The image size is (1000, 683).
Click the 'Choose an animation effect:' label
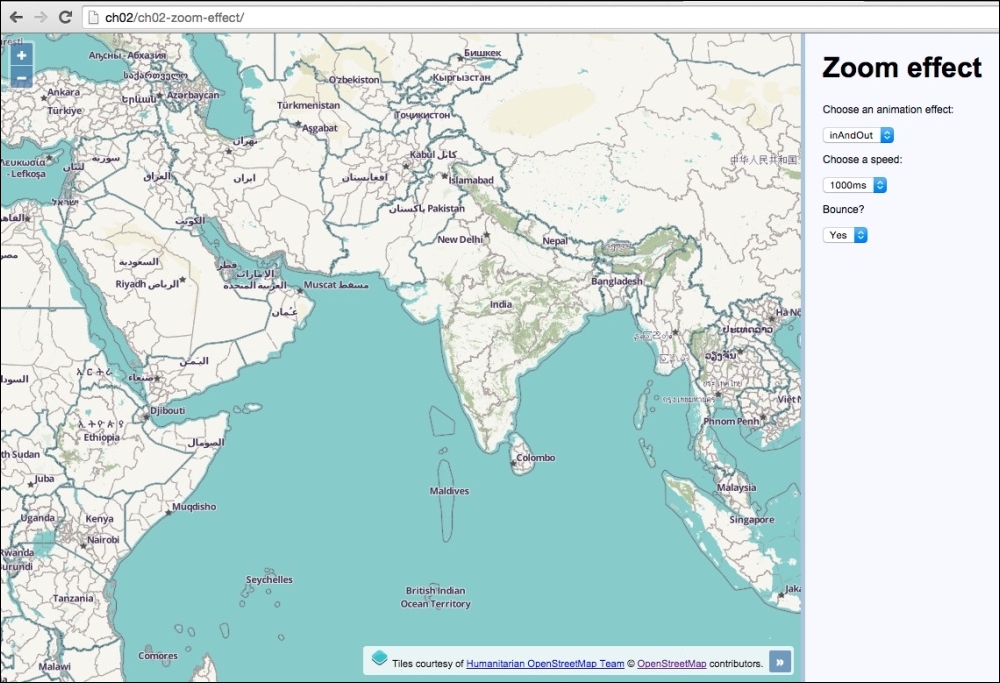coord(888,110)
